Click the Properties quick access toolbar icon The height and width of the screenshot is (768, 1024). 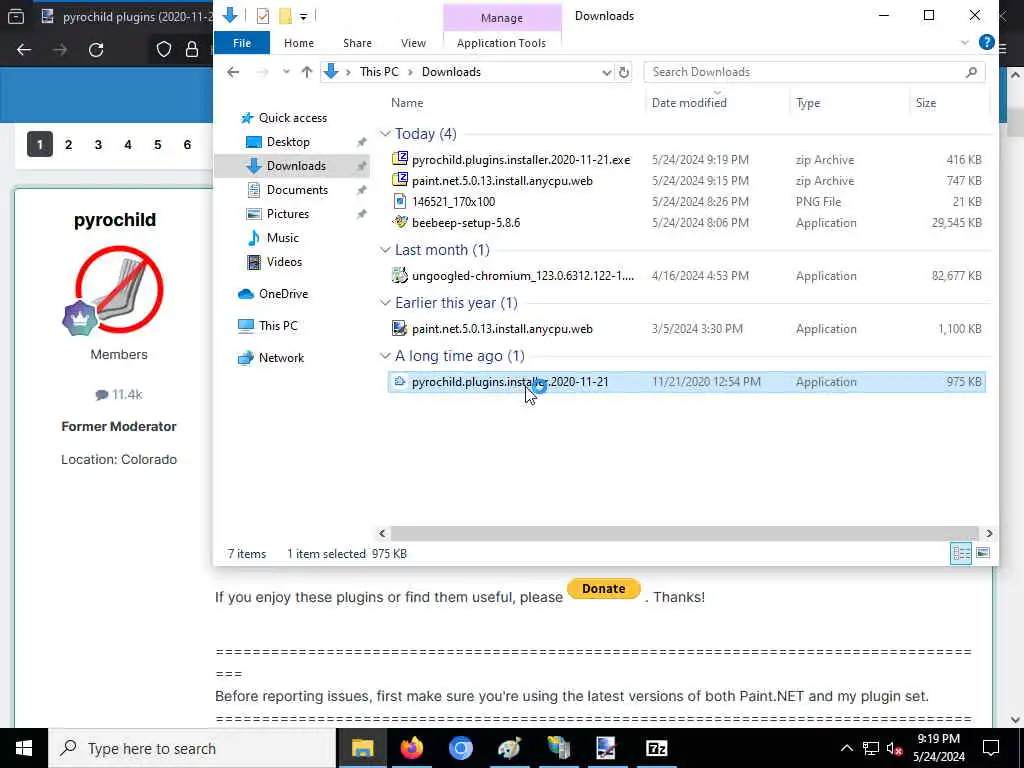click(263, 16)
